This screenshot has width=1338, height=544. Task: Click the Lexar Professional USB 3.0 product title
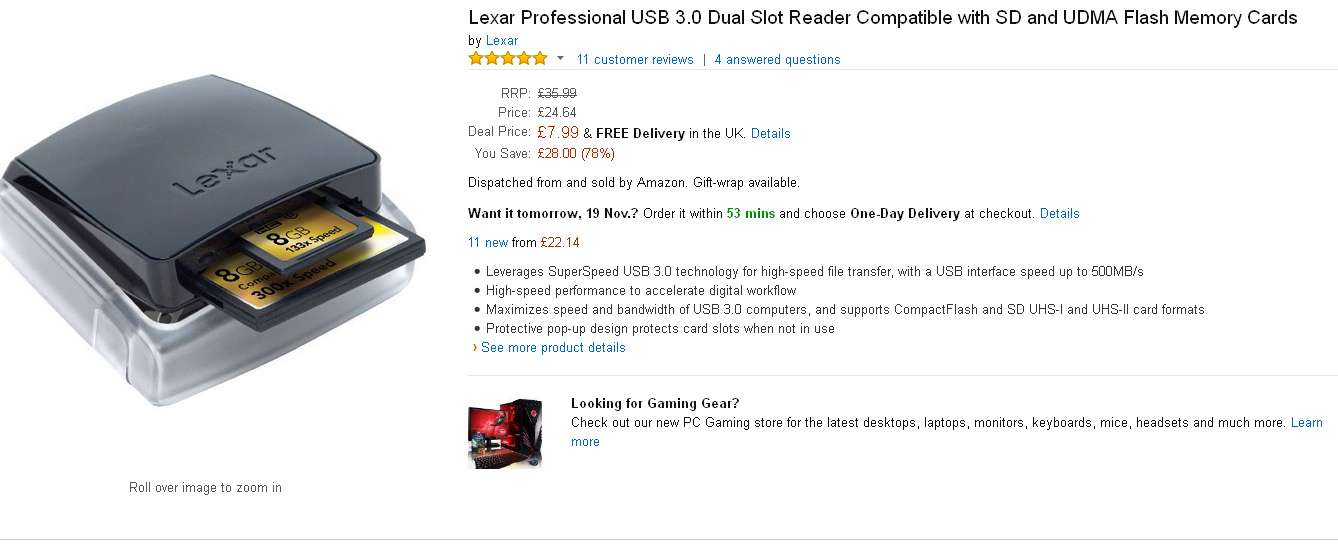[x=882, y=18]
